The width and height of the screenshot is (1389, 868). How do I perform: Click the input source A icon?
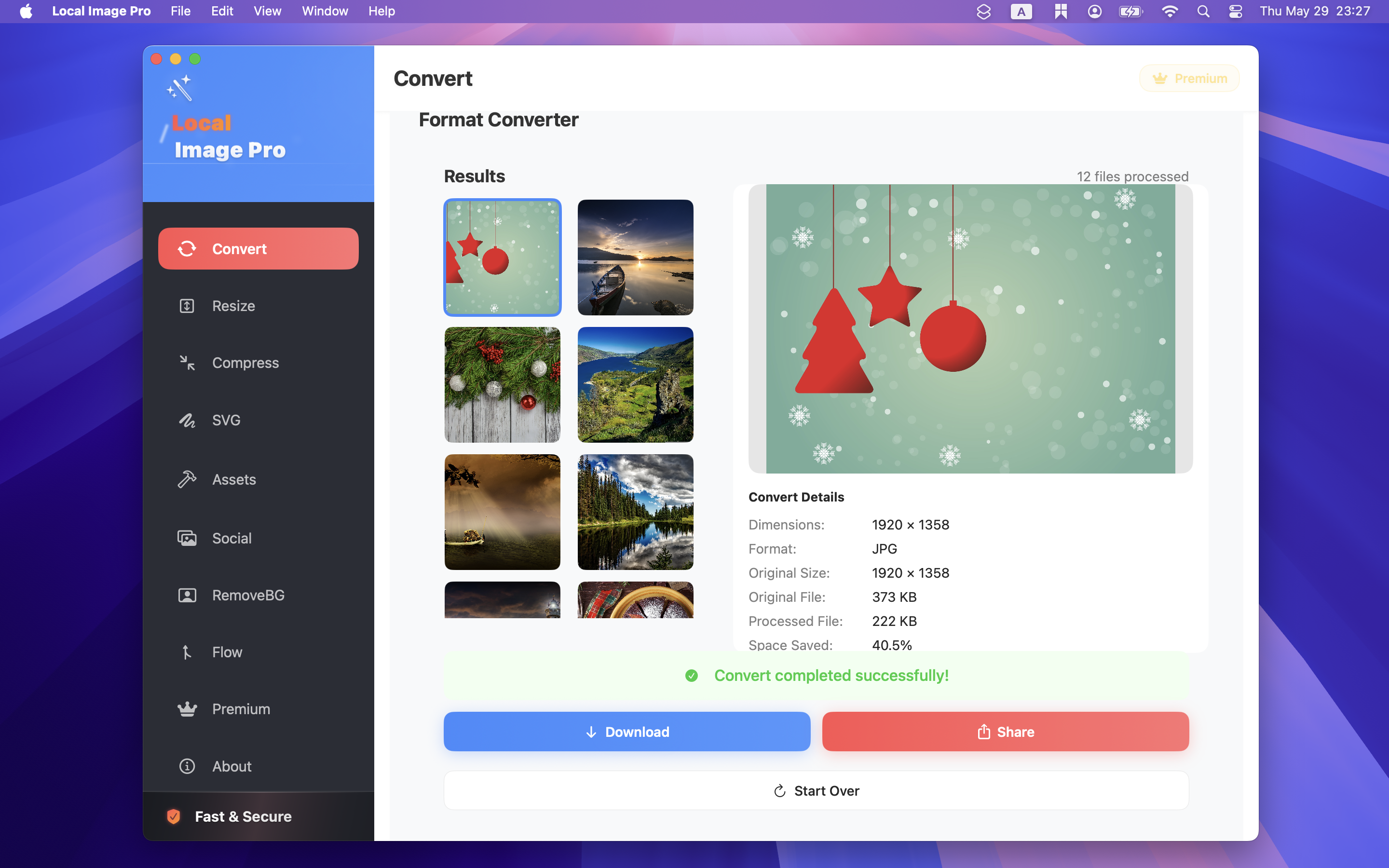(x=1021, y=11)
